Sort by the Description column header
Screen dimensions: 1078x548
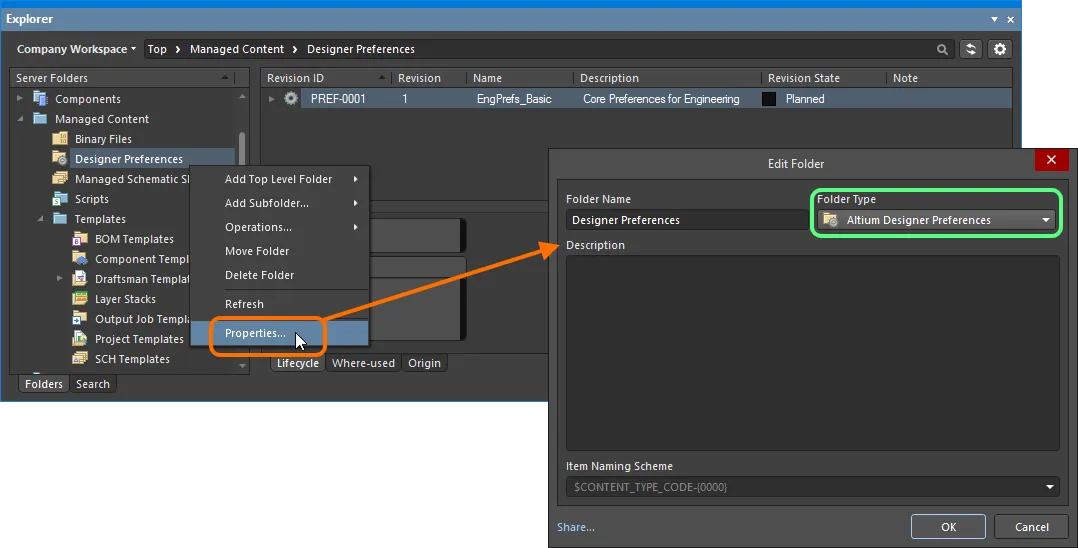[667, 78]
